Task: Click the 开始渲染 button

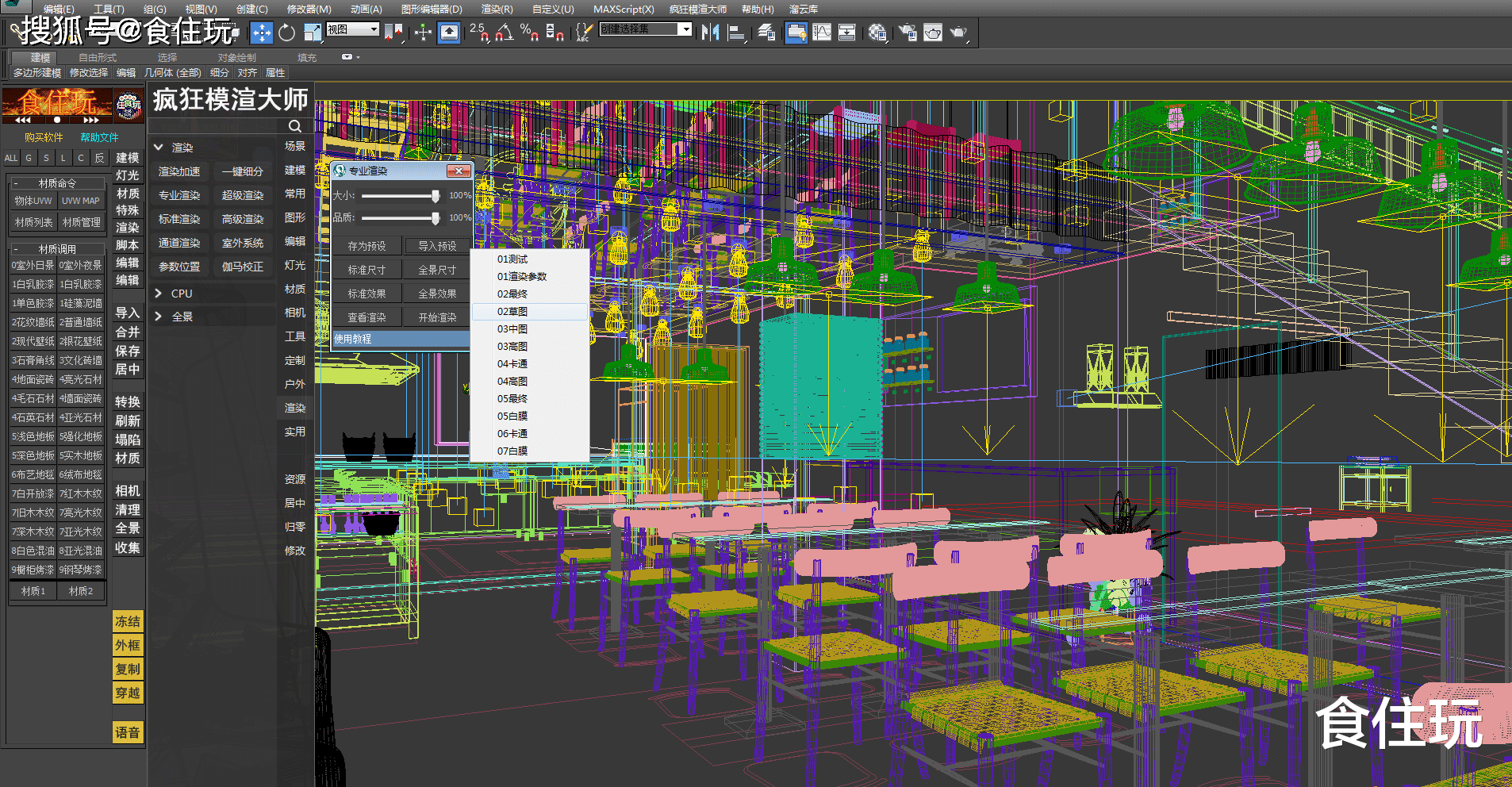Action: [x=437, y=317]
